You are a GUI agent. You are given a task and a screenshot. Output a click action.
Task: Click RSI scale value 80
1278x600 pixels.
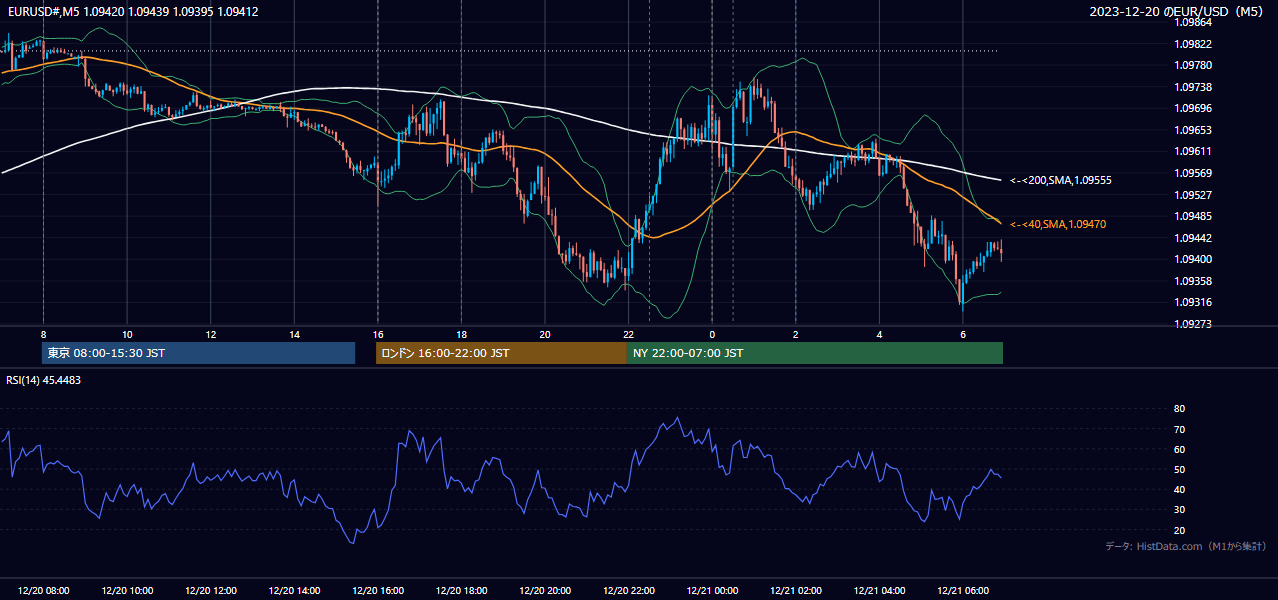point(1180,409)
